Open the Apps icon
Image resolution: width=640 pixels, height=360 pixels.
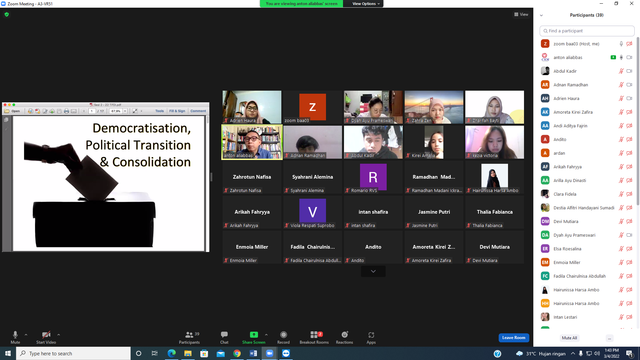pos(371,335)
